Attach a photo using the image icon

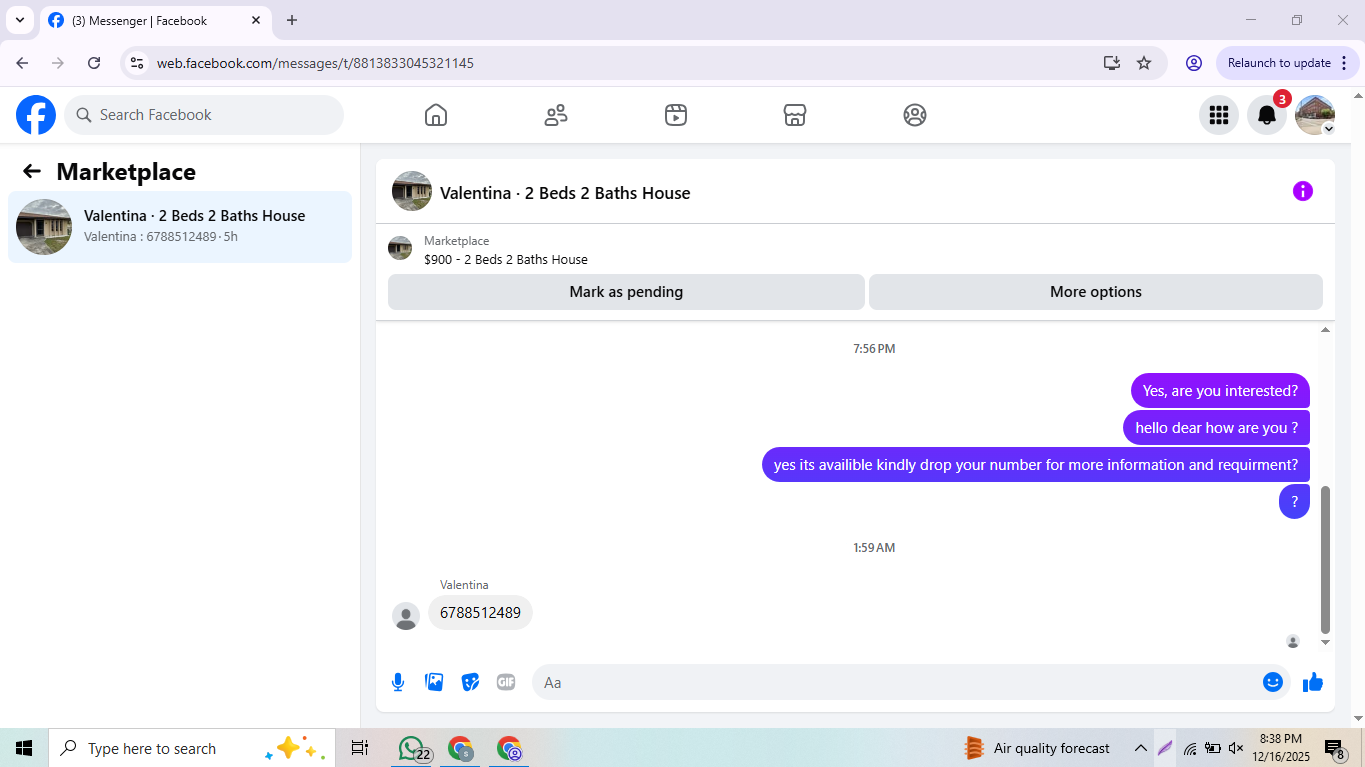coord(434,682)
